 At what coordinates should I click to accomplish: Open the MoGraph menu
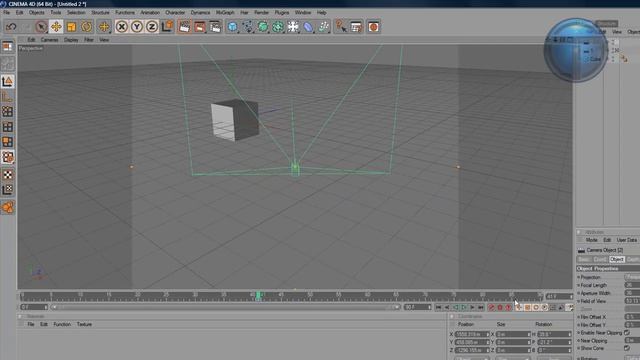pos(225,13)
